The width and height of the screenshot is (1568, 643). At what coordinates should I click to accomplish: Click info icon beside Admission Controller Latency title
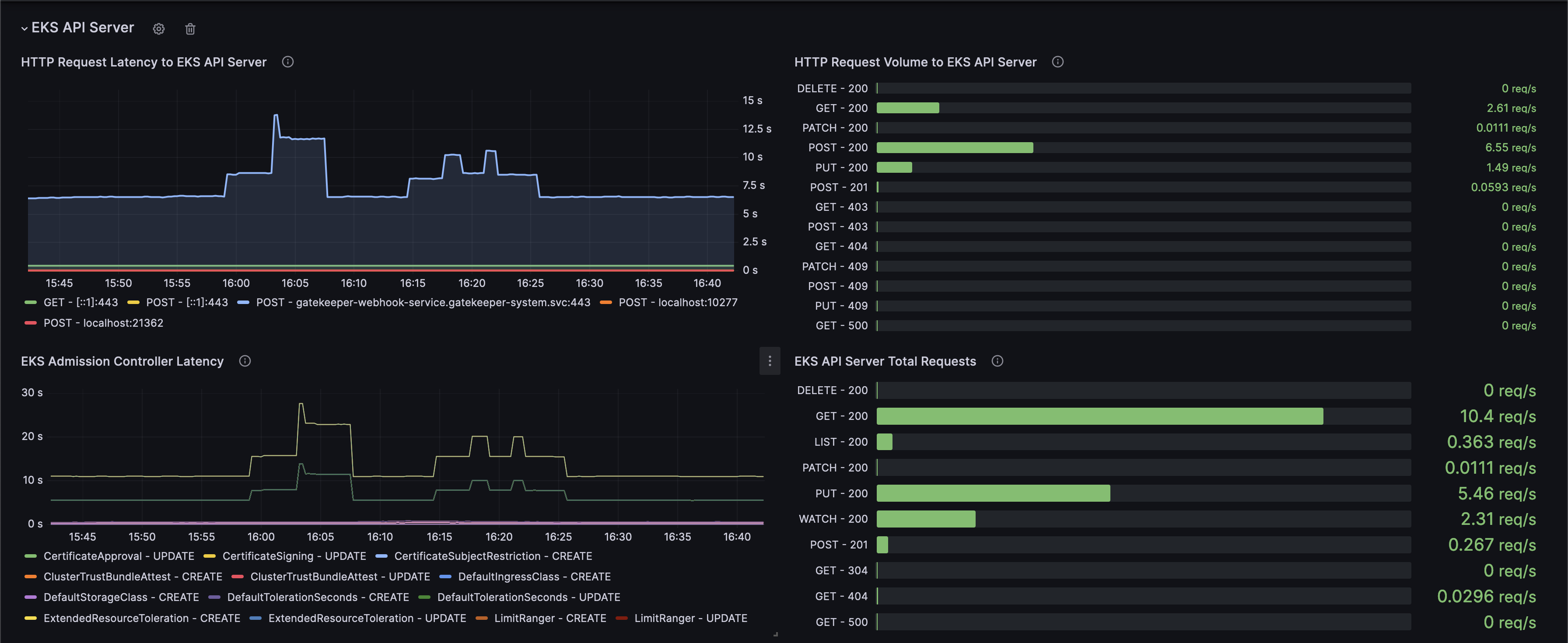pyautogui.click(x=245, y=361)
